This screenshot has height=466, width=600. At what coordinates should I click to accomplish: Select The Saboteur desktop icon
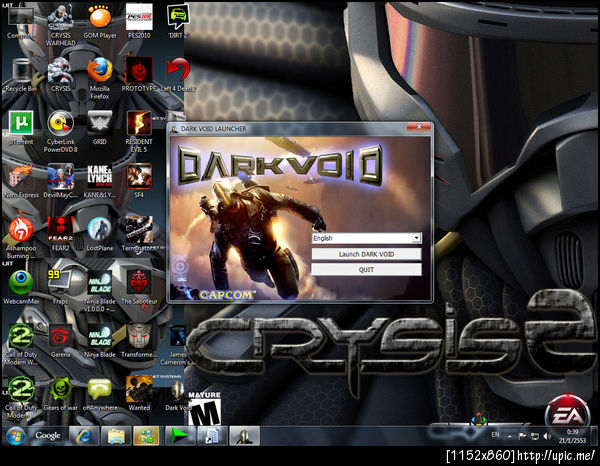[x=139, y=288]
